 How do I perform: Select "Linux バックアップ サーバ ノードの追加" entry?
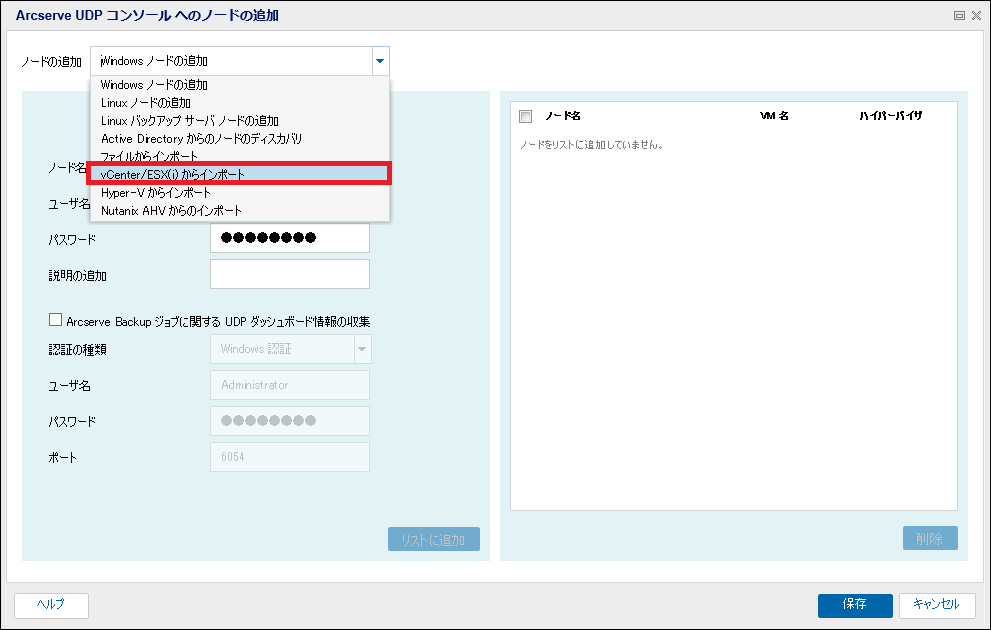(190, 121)
